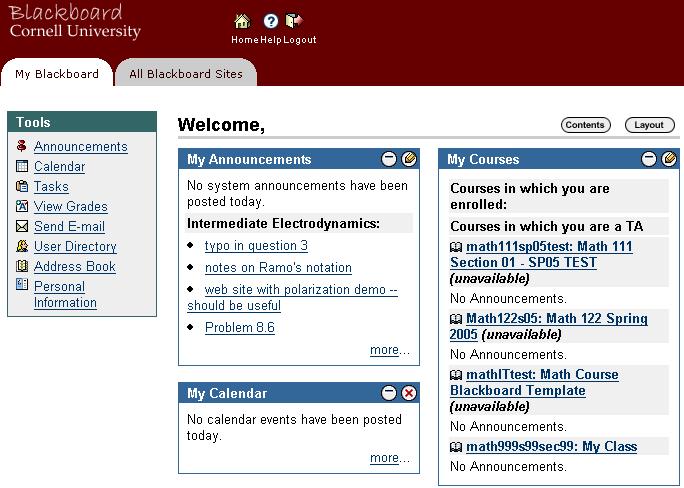Click 'No calendar events have been posted today.' text
This screenshot has width=684, height=488.
point(294,427)
